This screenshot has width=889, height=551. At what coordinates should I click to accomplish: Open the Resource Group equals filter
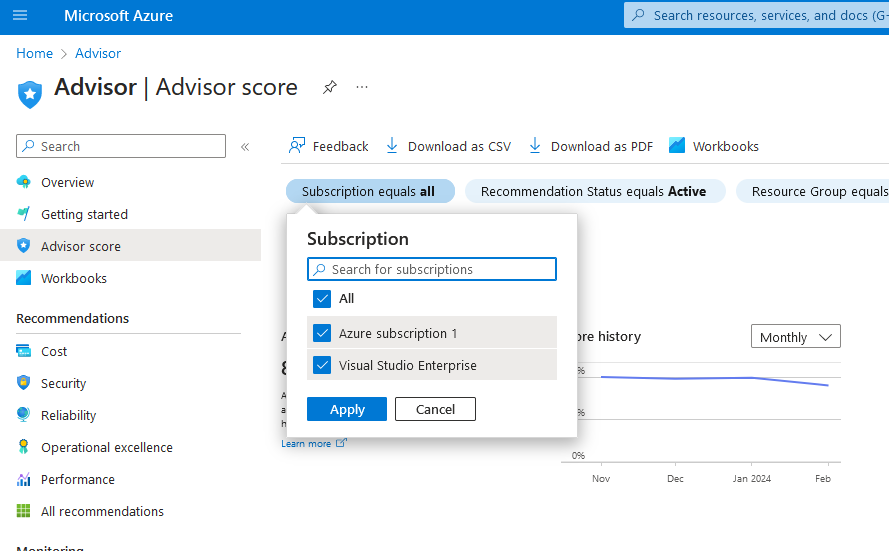pos(812,192)
